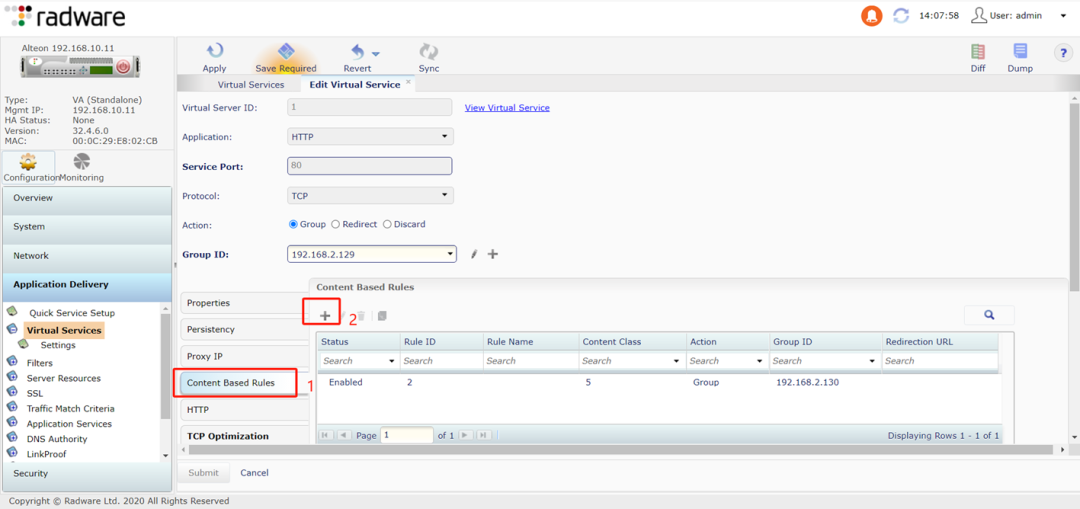Click the search magnifier button in rules table
Viewport: 1080px width, 509px height.
click(x=989, y=315)
